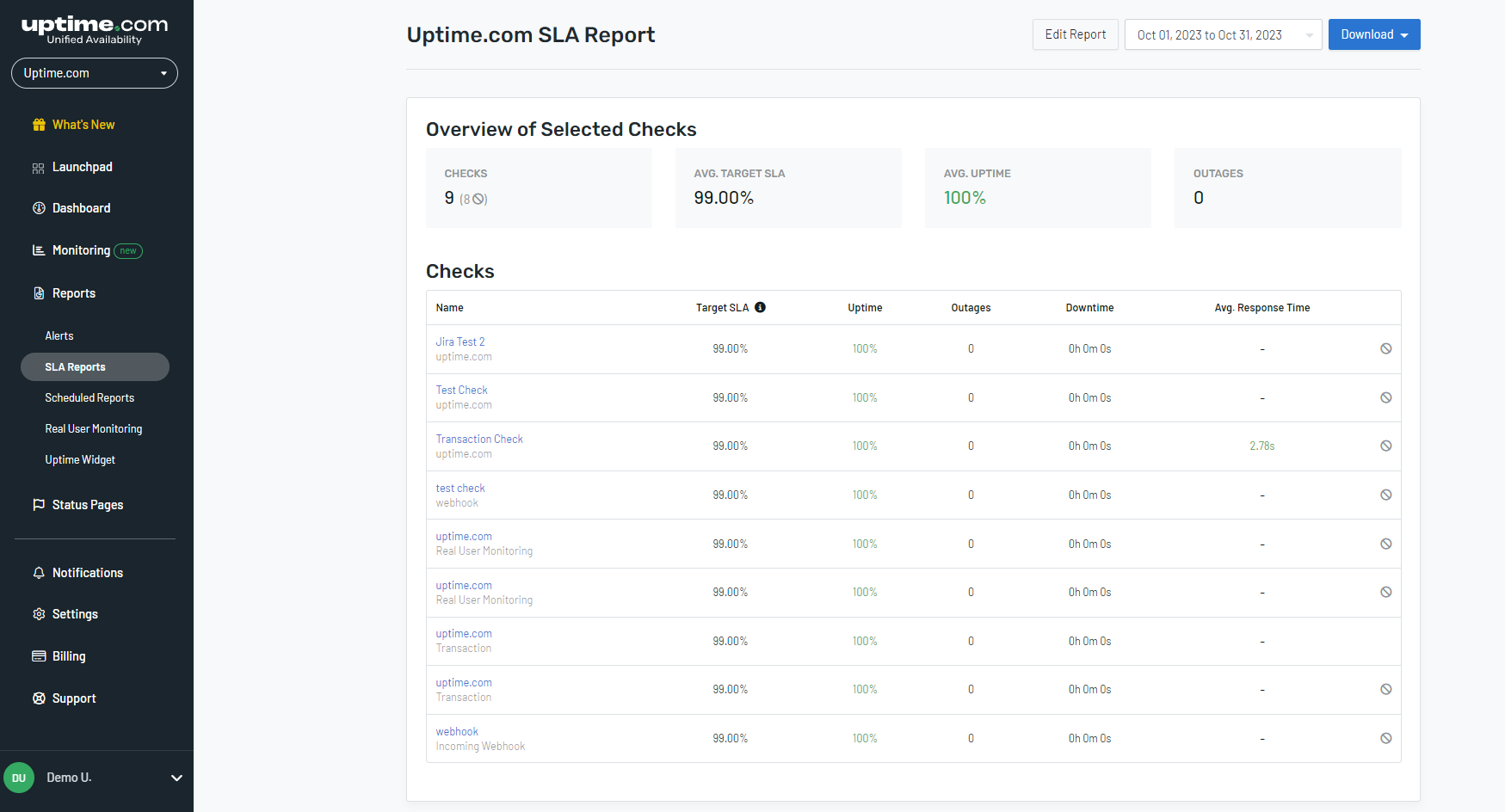Click the Dashboard gauge icon
Screen dimensions: 1505x812
point(39,208)
